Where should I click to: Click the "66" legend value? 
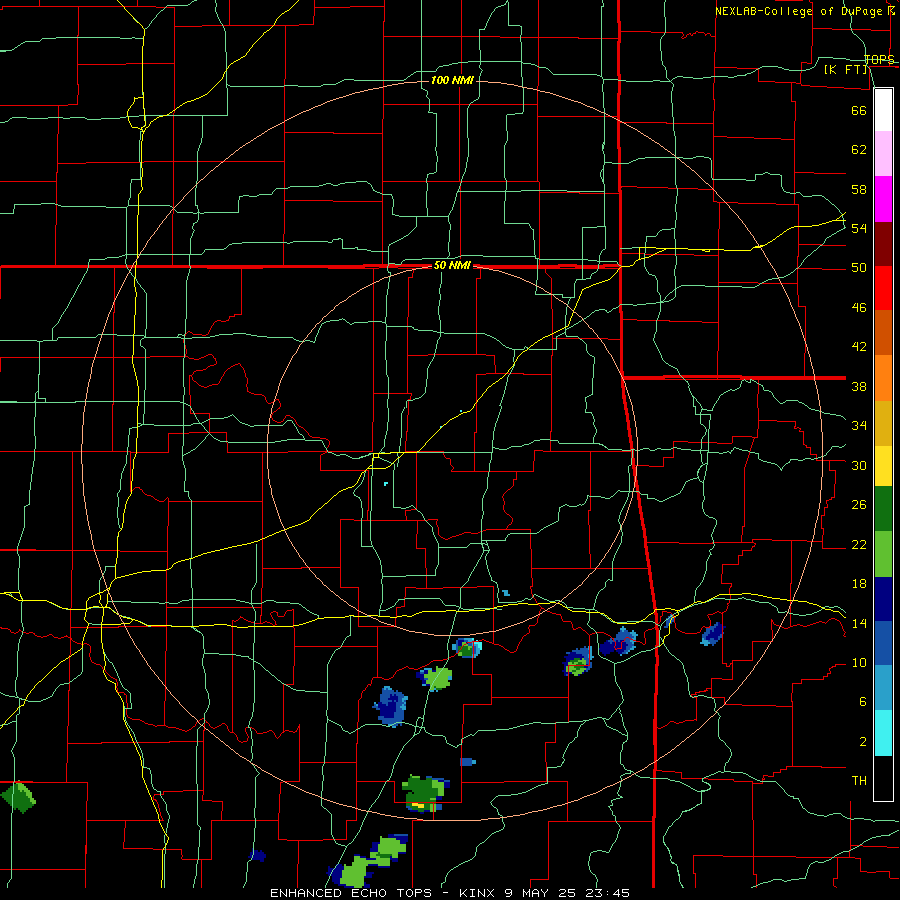coord(859,110)
